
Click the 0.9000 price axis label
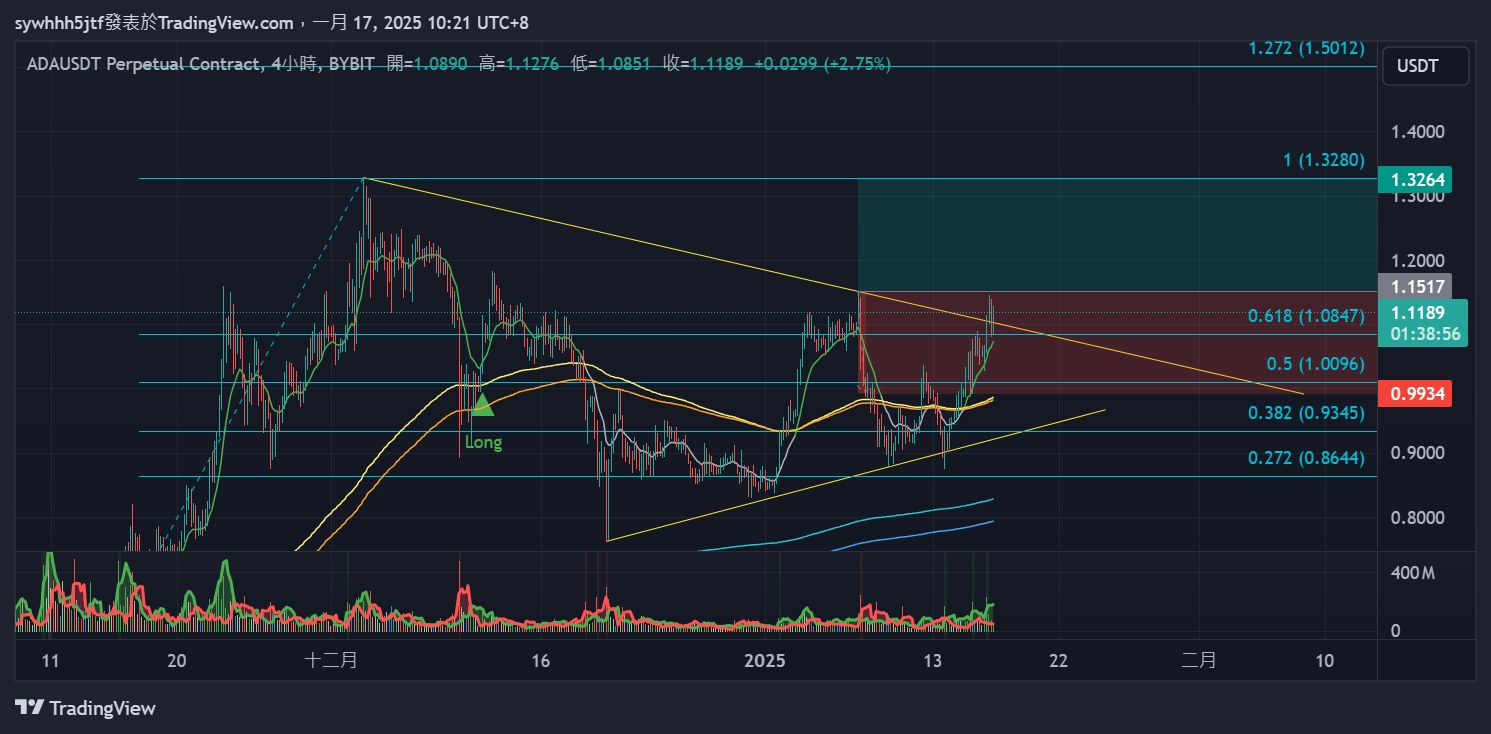pyautogui.click(x=1417, y=453)
